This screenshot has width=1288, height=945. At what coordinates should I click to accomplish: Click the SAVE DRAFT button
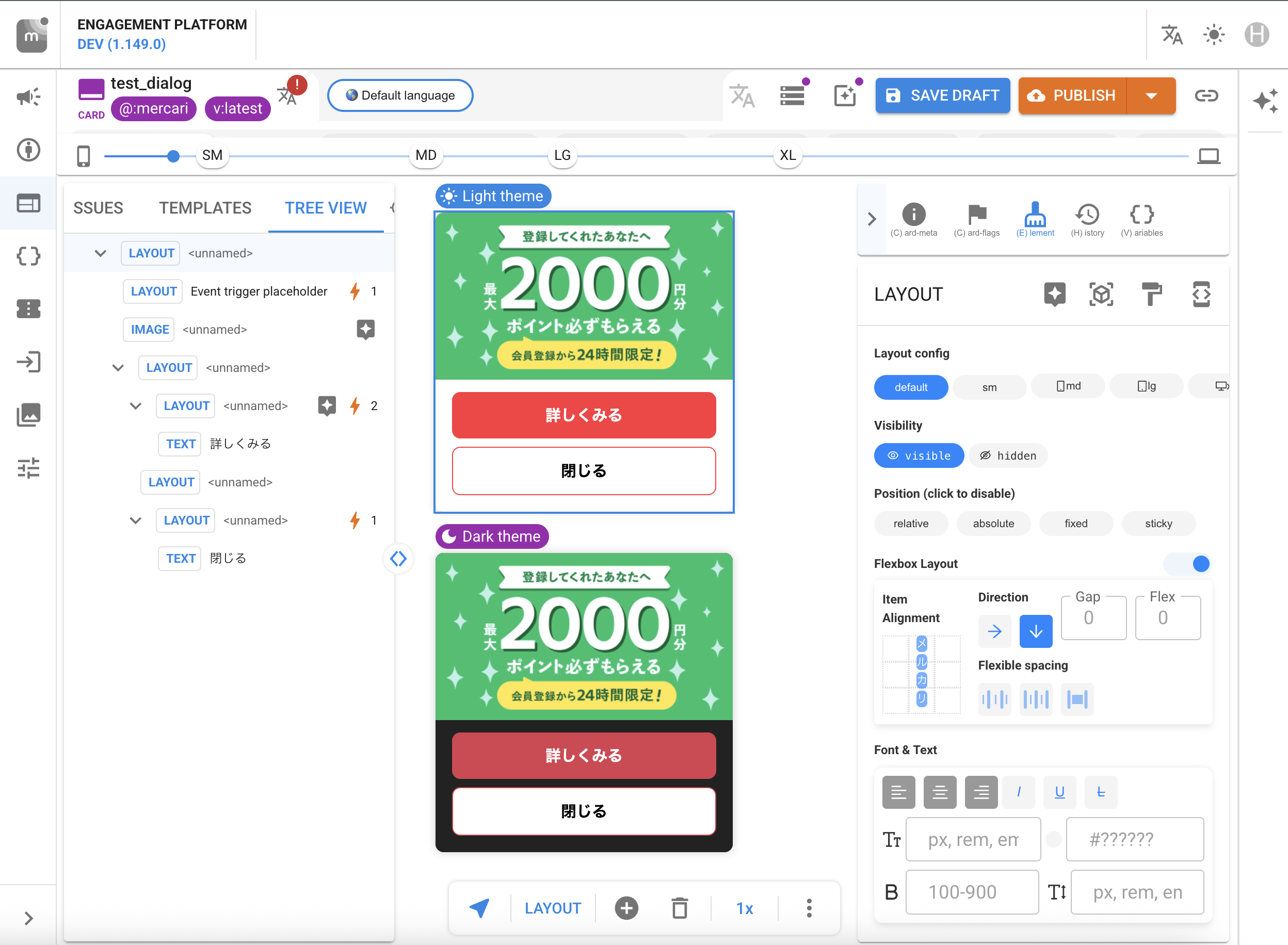coord(942,95)
